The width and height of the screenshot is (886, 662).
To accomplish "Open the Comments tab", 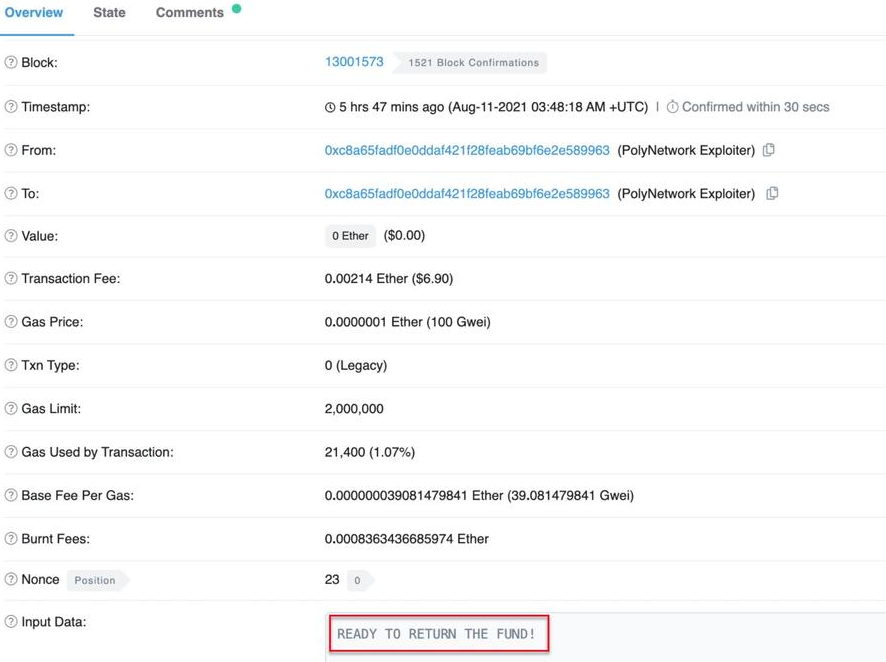I will (x=190, y=12).
